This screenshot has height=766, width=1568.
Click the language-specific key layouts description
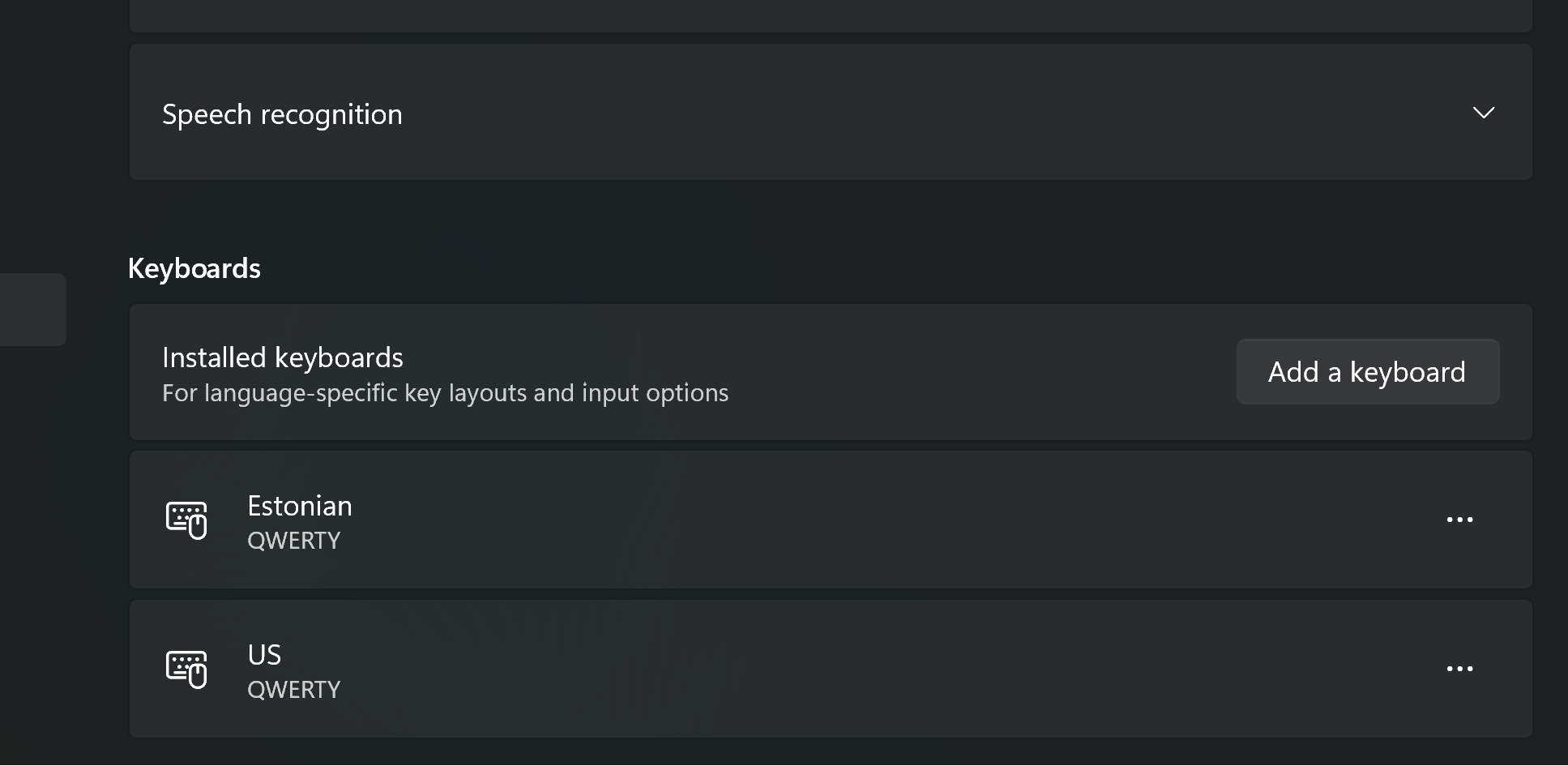445,393
